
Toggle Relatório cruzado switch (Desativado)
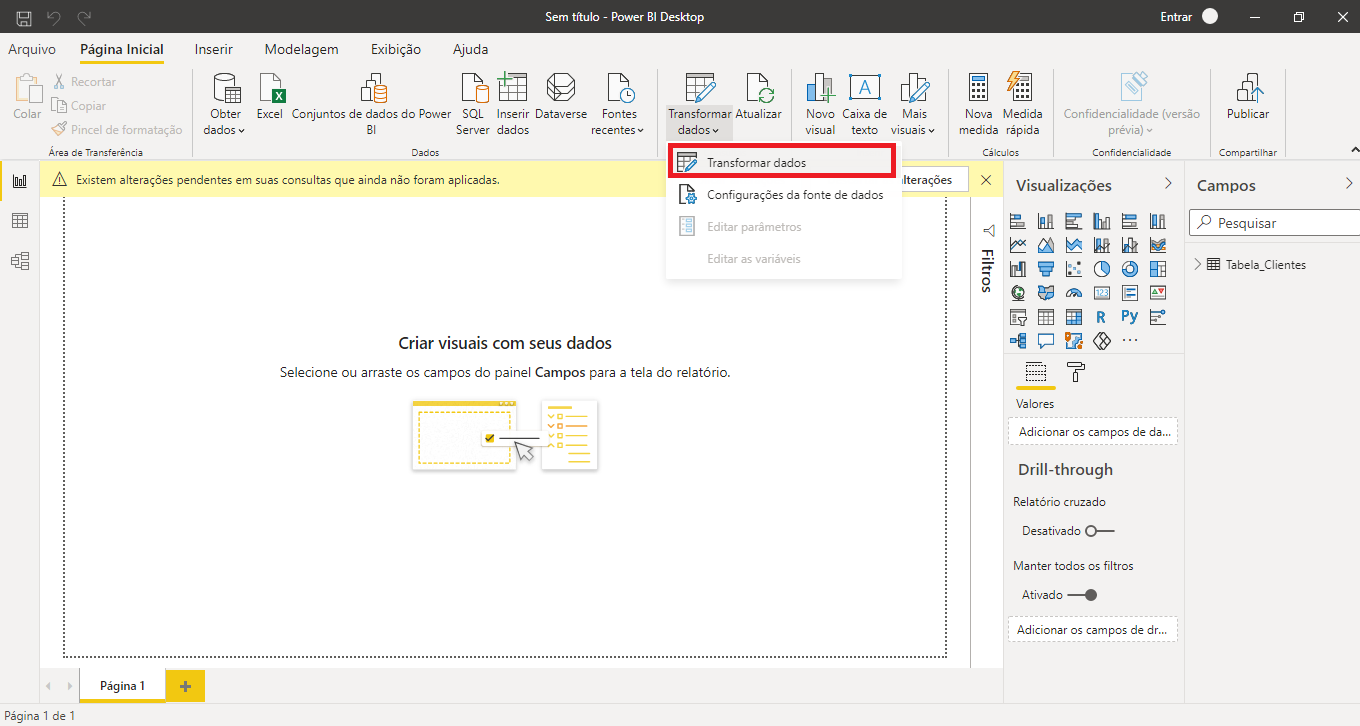[1100, 531]
